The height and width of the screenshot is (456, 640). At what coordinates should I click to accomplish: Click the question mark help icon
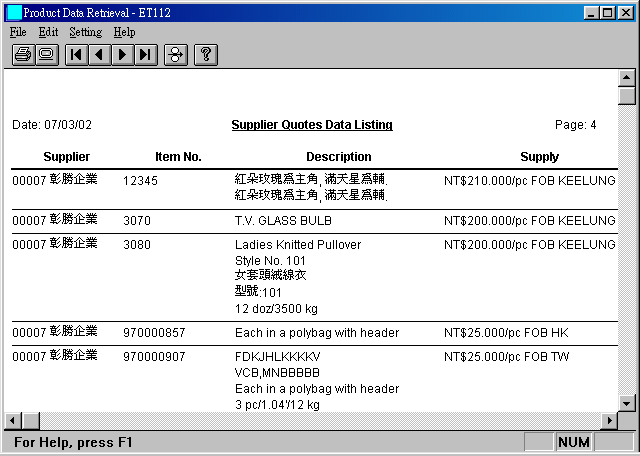[206, 55]
